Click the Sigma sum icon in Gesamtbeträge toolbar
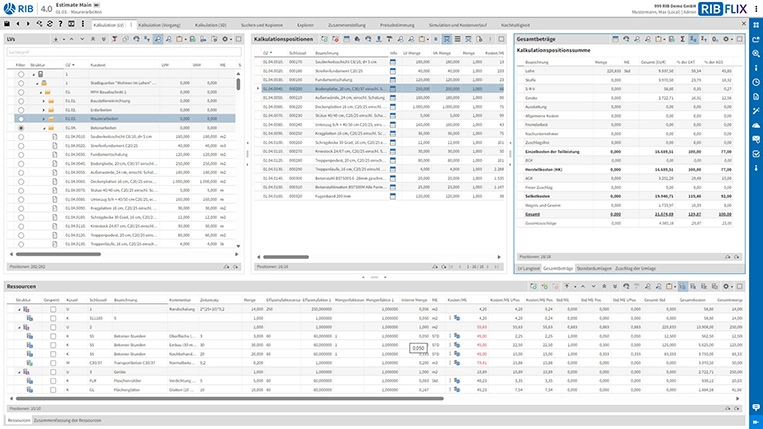 click(682, 39)
